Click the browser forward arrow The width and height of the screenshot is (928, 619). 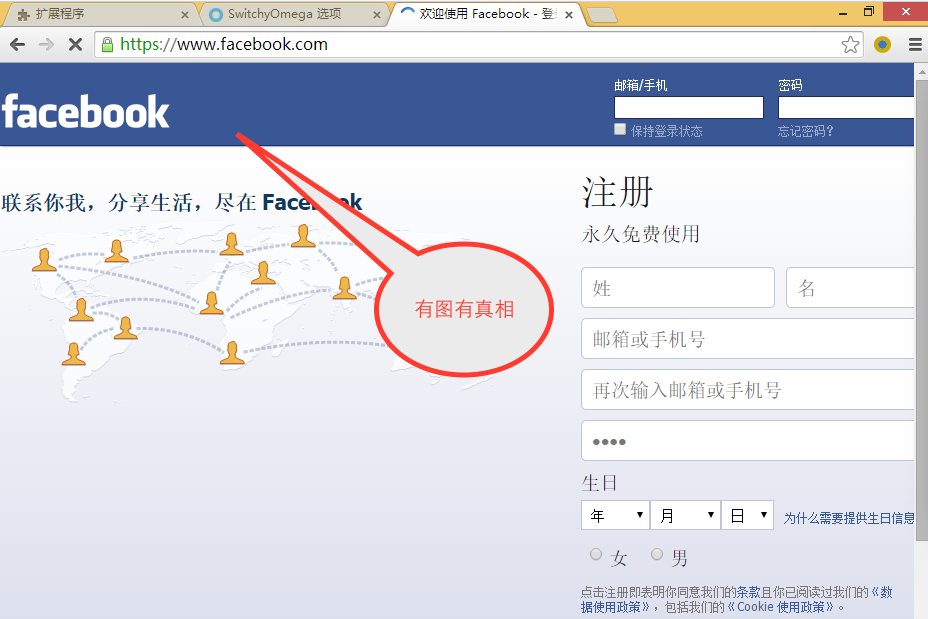(x=46, y=44)
